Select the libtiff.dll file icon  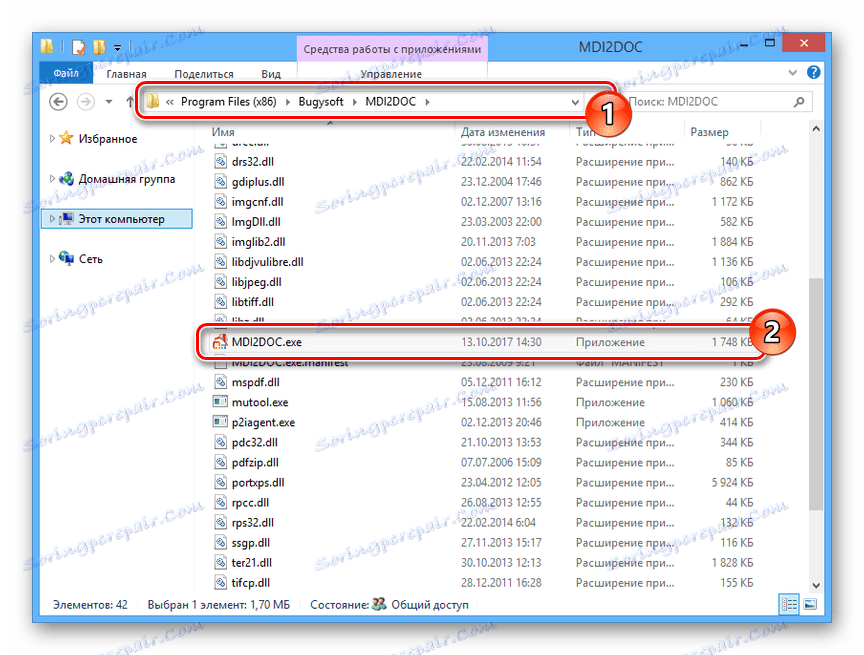click(220, 302)
